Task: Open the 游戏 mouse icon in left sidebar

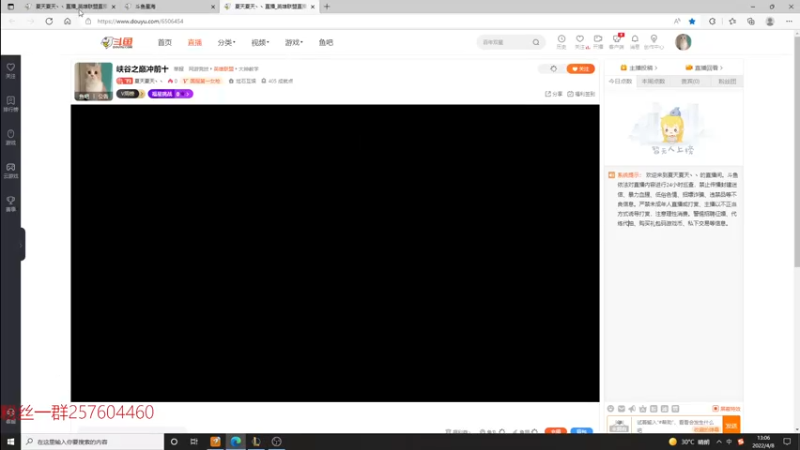Action: pyautogui.click(x=11, y=137)
